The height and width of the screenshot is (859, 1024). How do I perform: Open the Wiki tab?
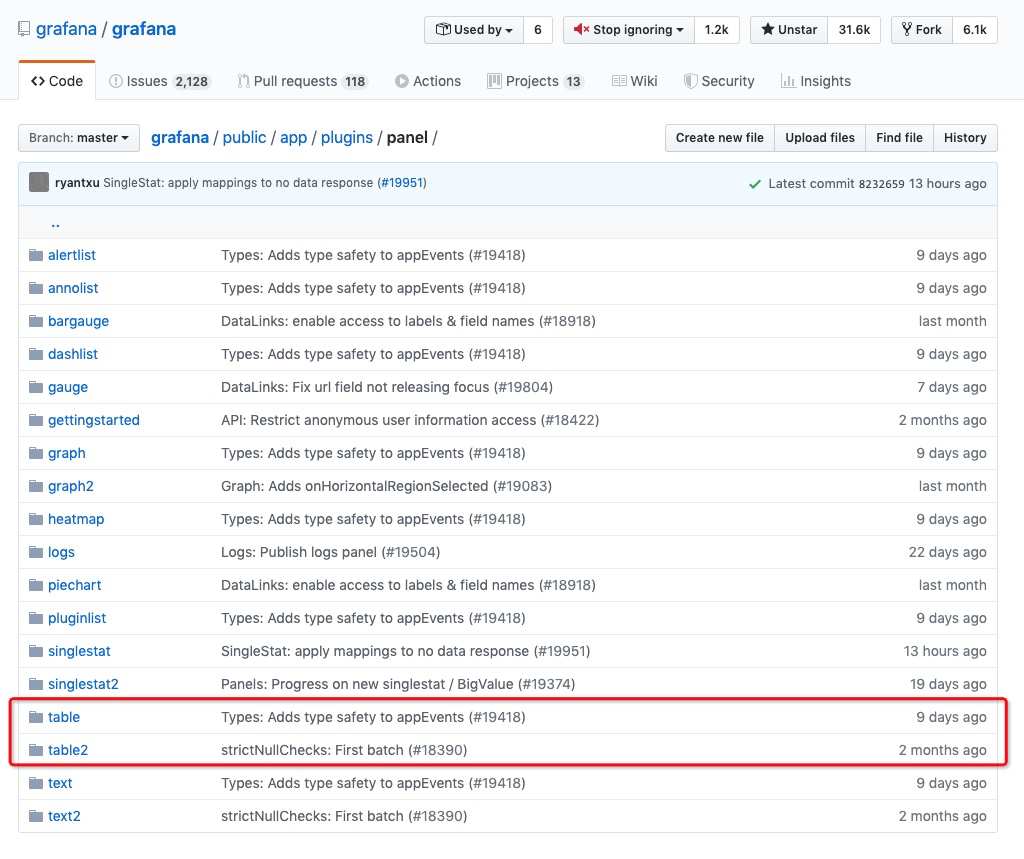click(634, 81)
